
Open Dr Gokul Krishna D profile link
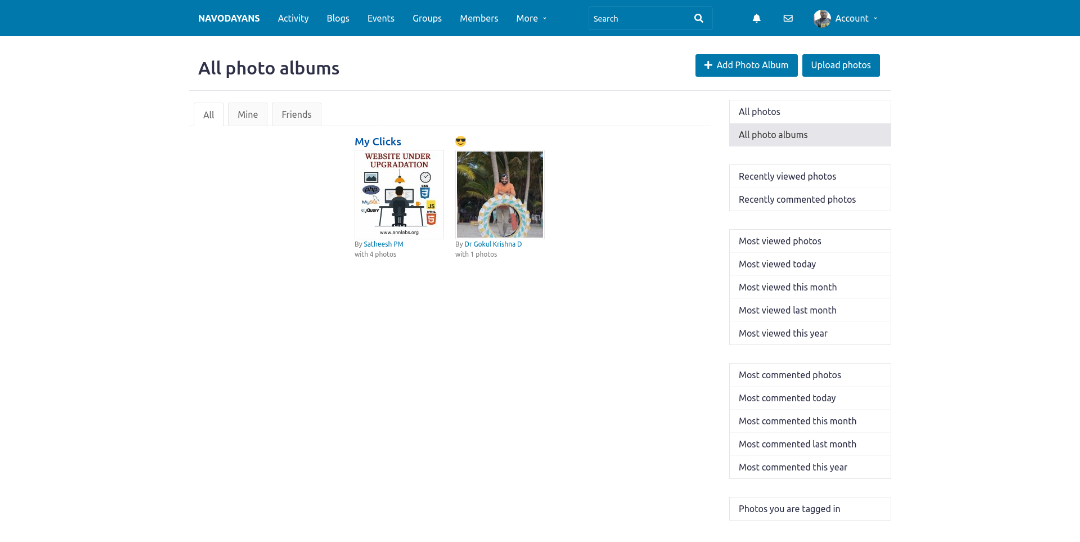tap(492, 244)
